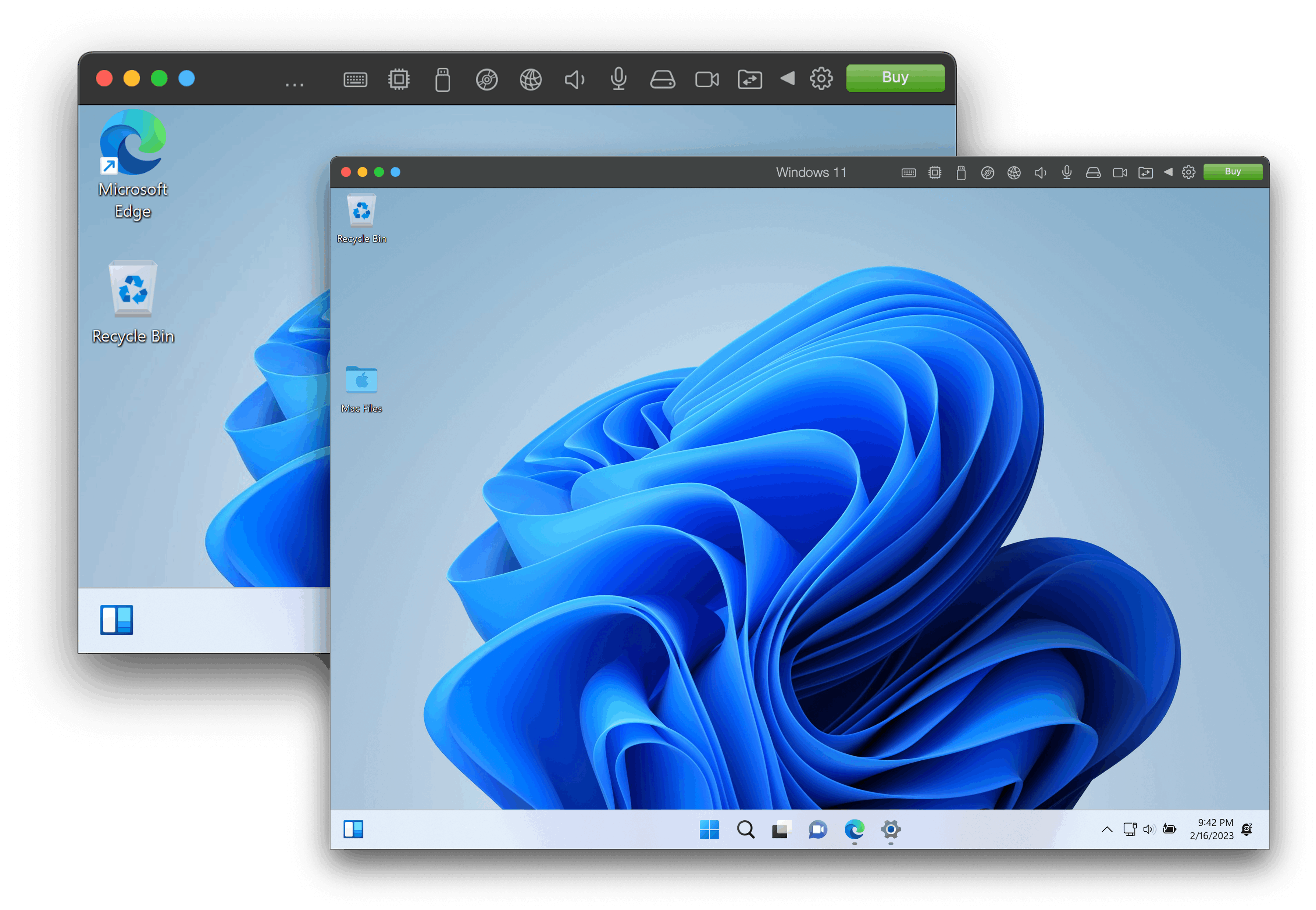1316x910 pixels.
Task: Click the microphone icon in Windows 11 window toolbar
Action: (1067, 172)
